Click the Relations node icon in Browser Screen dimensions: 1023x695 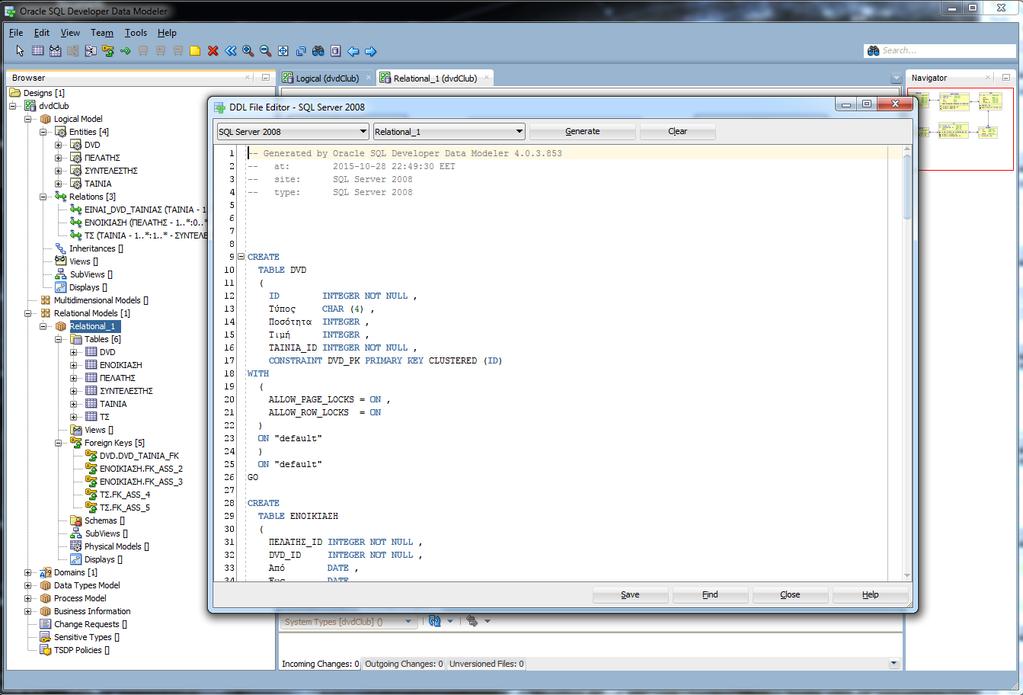click(61, 196)
